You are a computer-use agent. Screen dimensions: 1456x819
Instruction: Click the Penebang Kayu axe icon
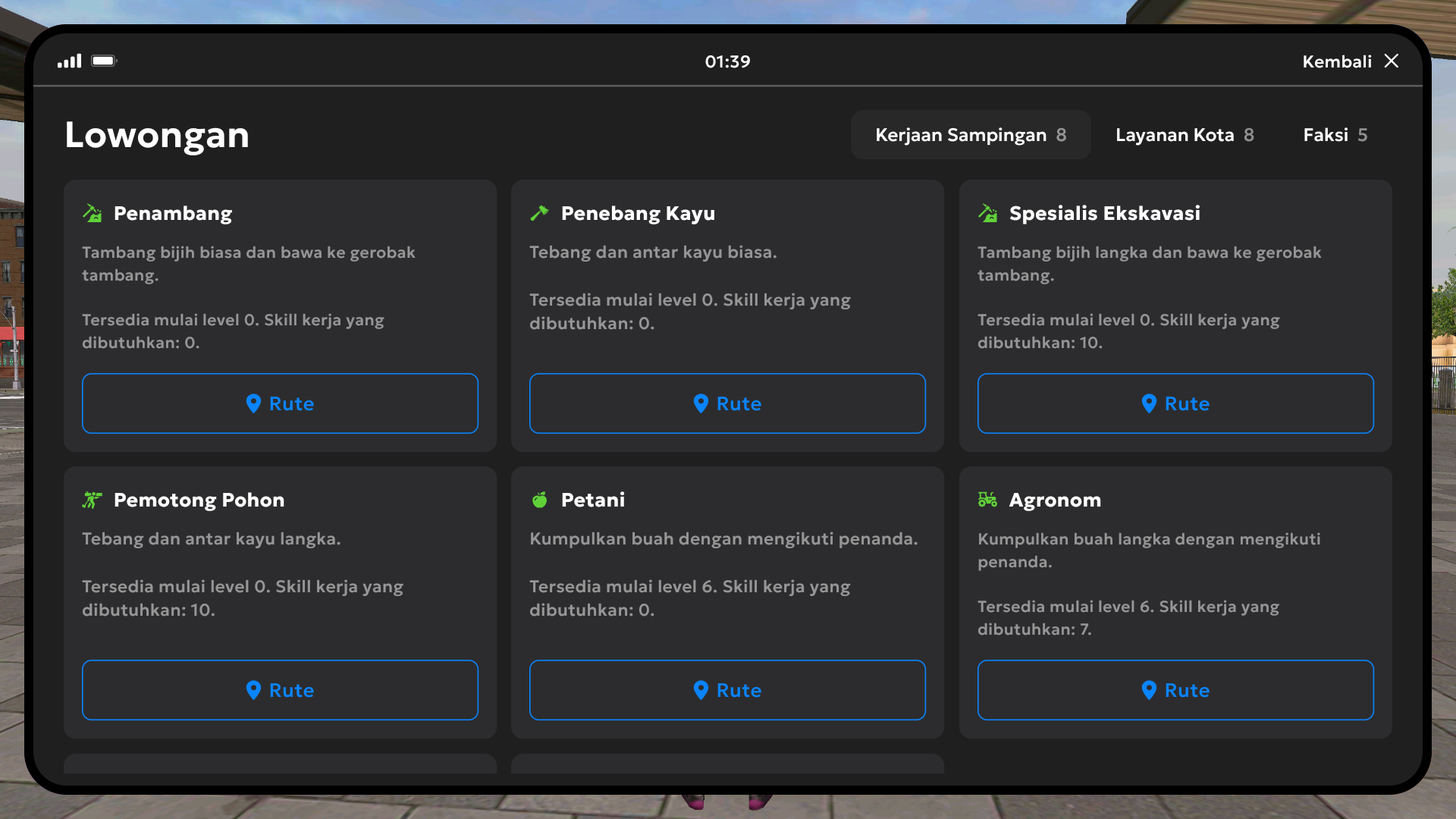(x=539, y=213)
